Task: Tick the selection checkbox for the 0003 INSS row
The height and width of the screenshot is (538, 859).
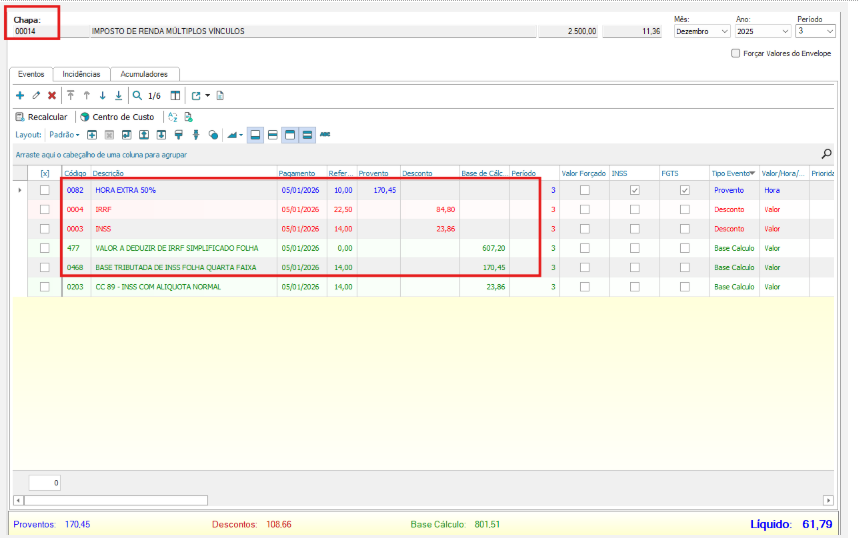Action: (x=45, y=228)
